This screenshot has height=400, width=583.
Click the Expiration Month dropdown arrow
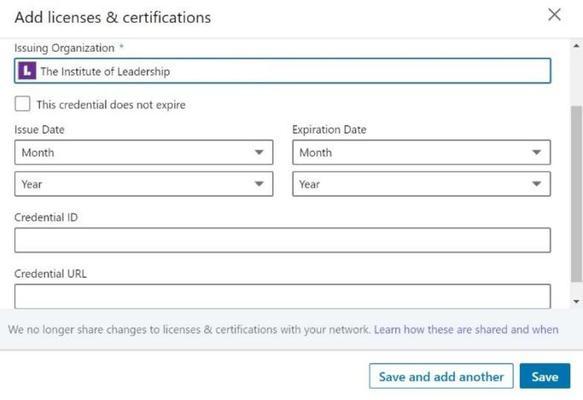tap(537, 152)
